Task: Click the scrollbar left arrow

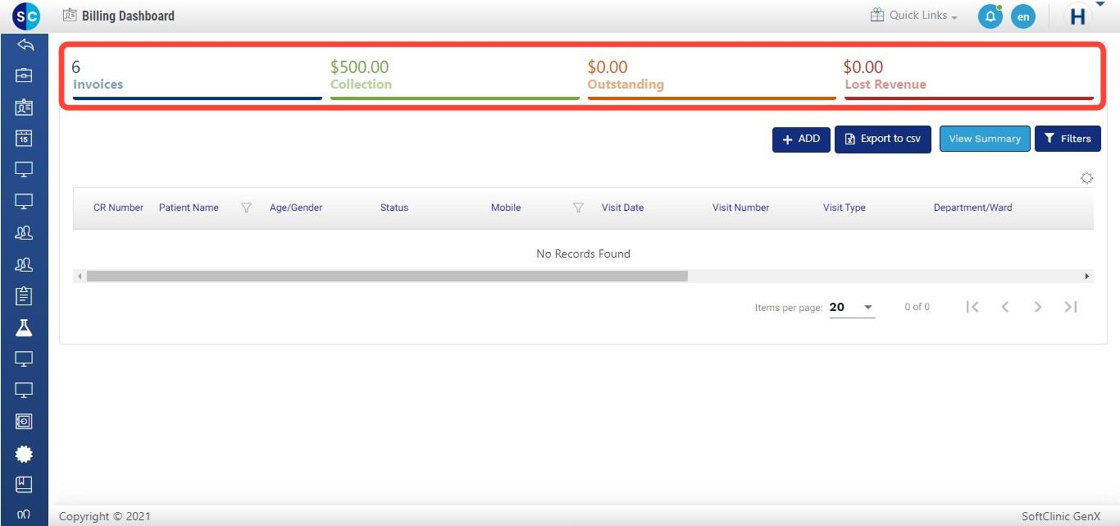Action: click(x=79, y=276)
